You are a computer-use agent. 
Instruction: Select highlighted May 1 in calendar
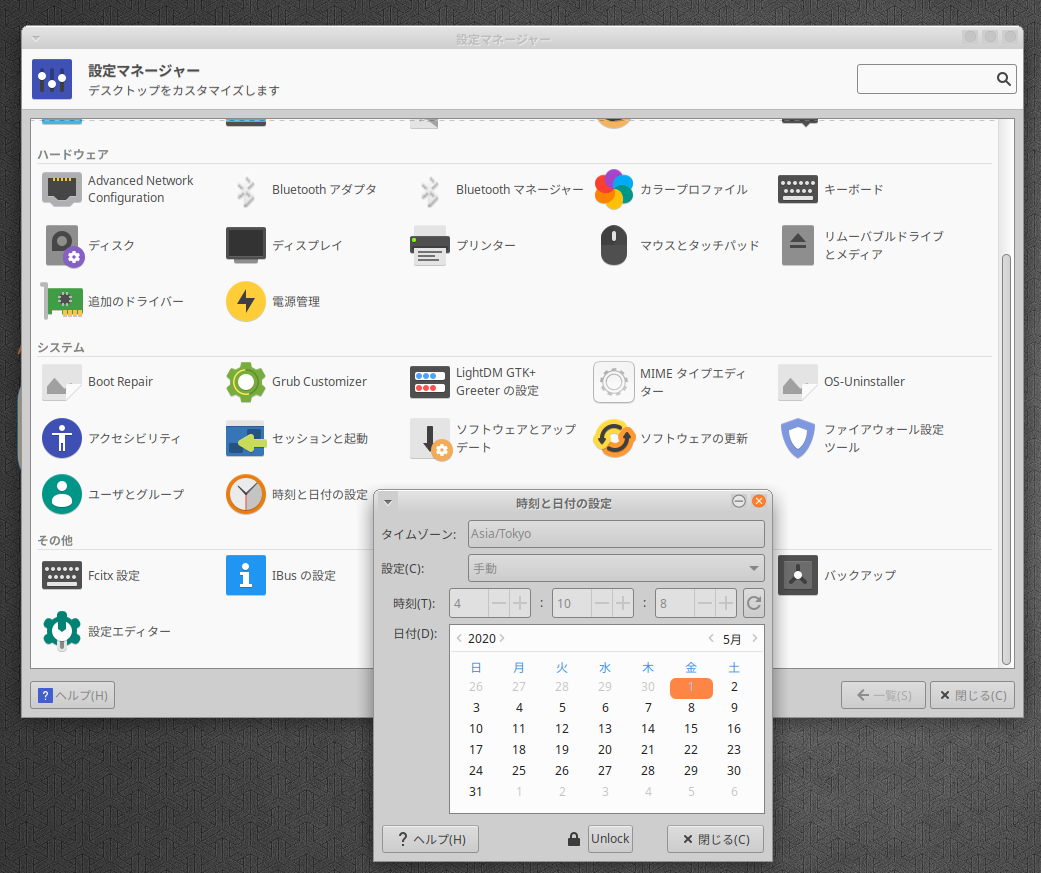click(x=691, y=687)
